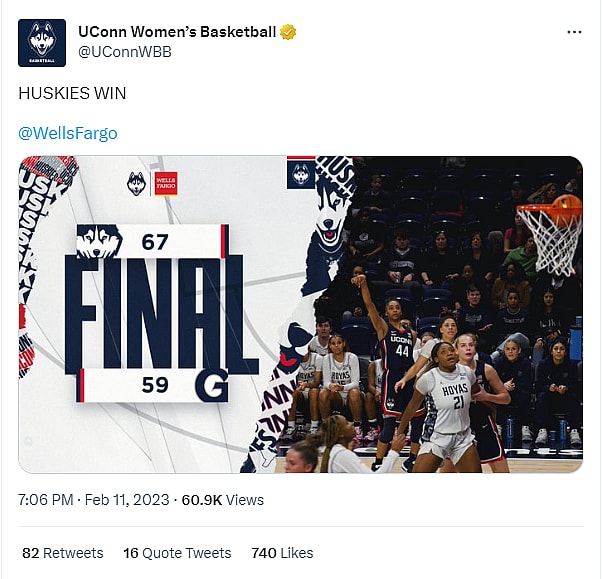This screenshot has width=602, height=579.
Task: Click the gold verified badge
Action: coord(288,32)
